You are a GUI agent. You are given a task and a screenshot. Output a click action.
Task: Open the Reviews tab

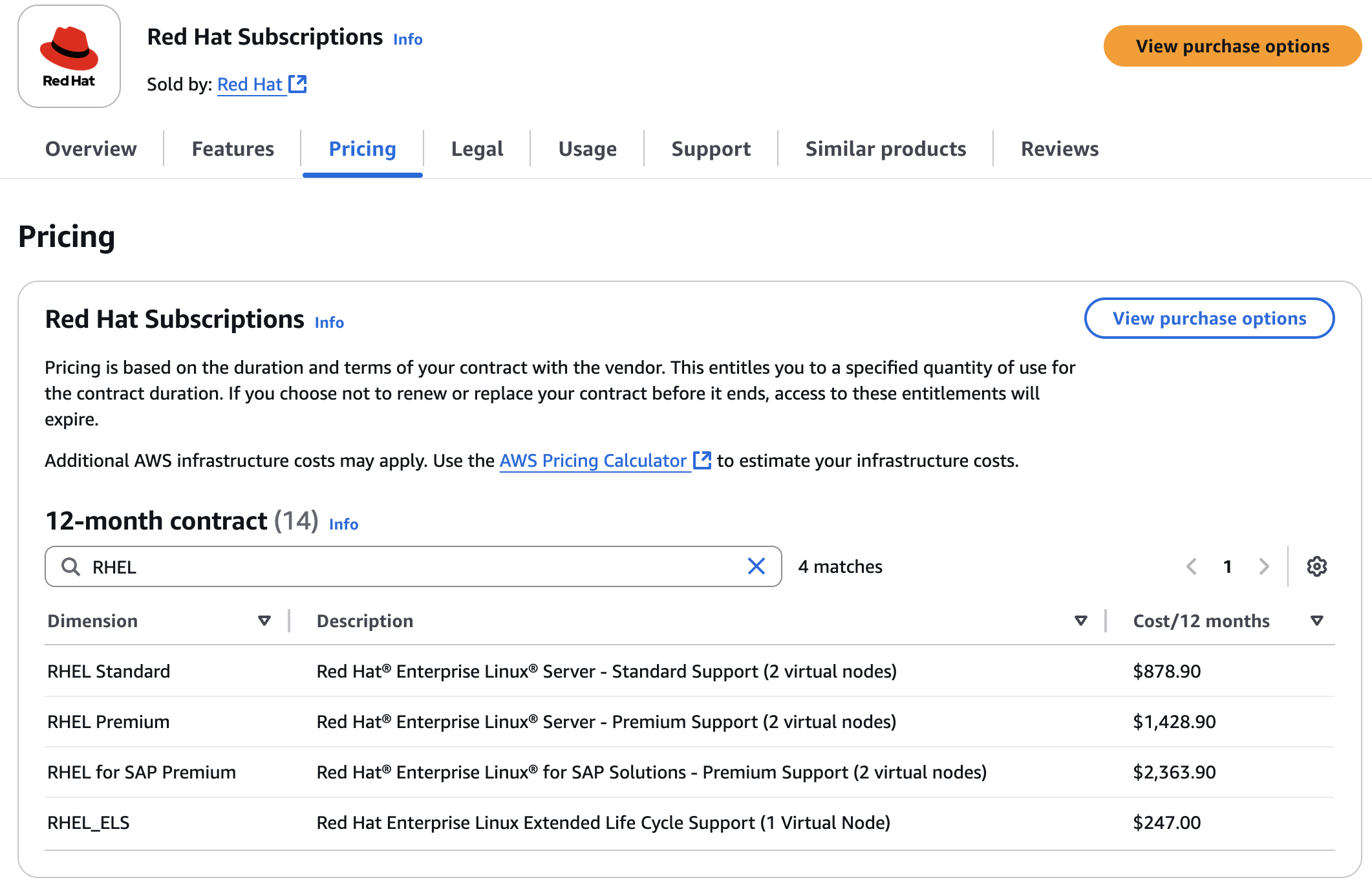(1060, 149)
